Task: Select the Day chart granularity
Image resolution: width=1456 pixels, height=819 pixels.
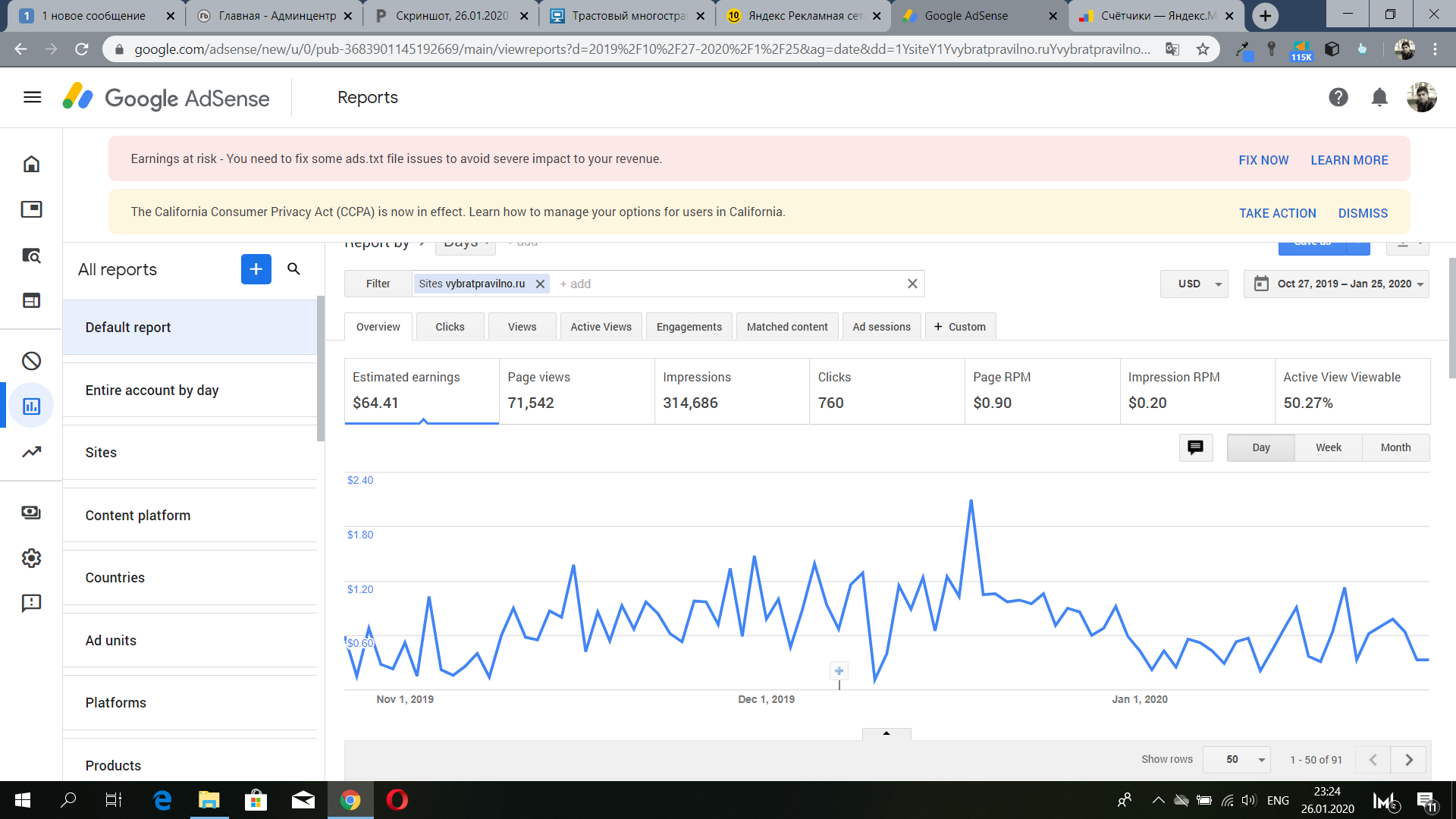Action: [1260, 447]
